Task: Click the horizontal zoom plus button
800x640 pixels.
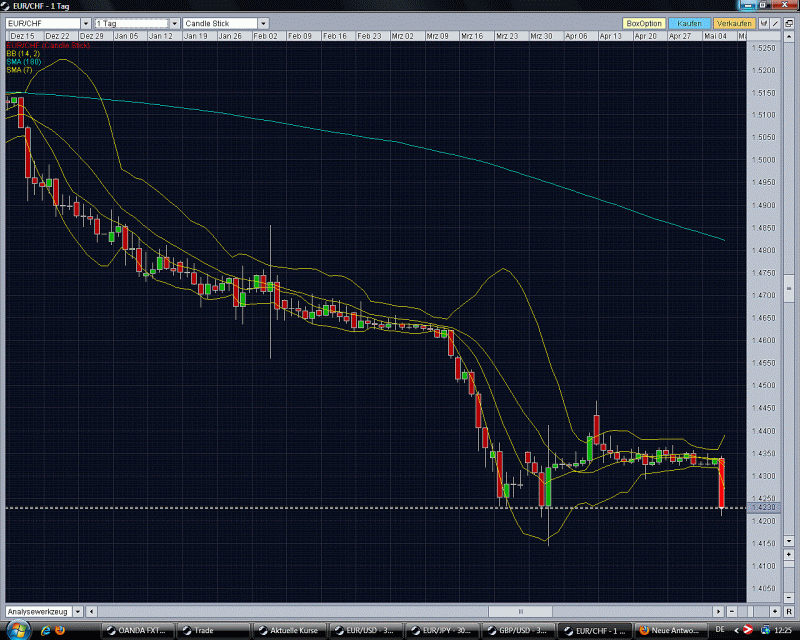Action: 775,611
